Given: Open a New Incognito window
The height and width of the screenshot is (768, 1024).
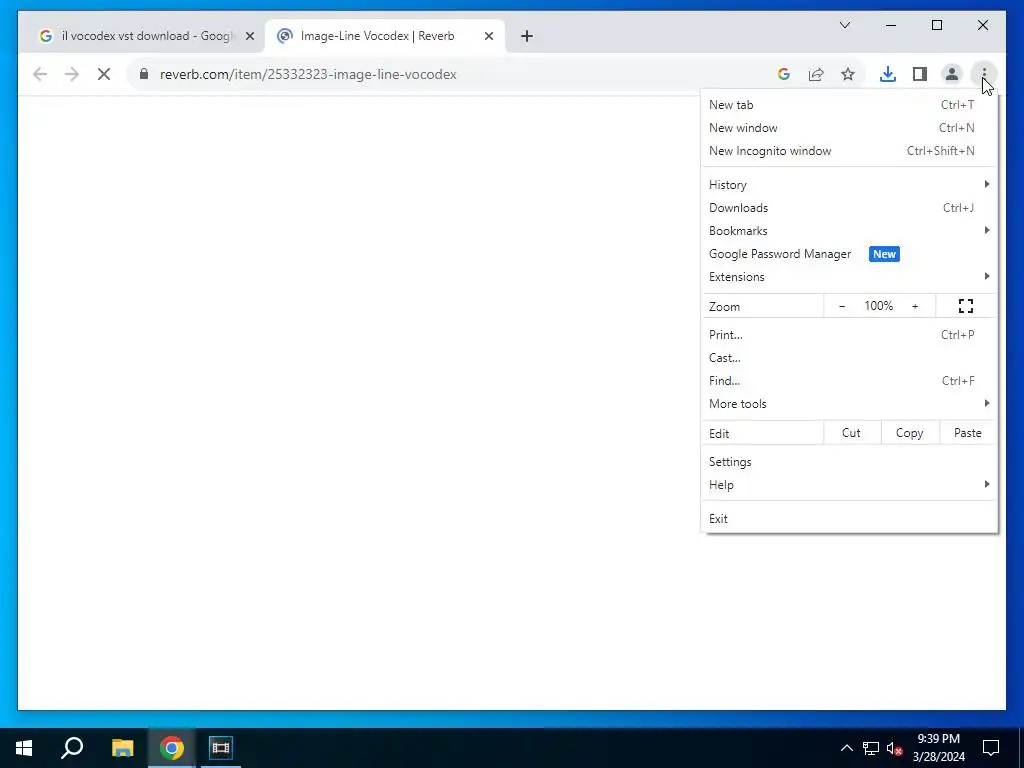Looking at the screenshot, I should point(849,151).
